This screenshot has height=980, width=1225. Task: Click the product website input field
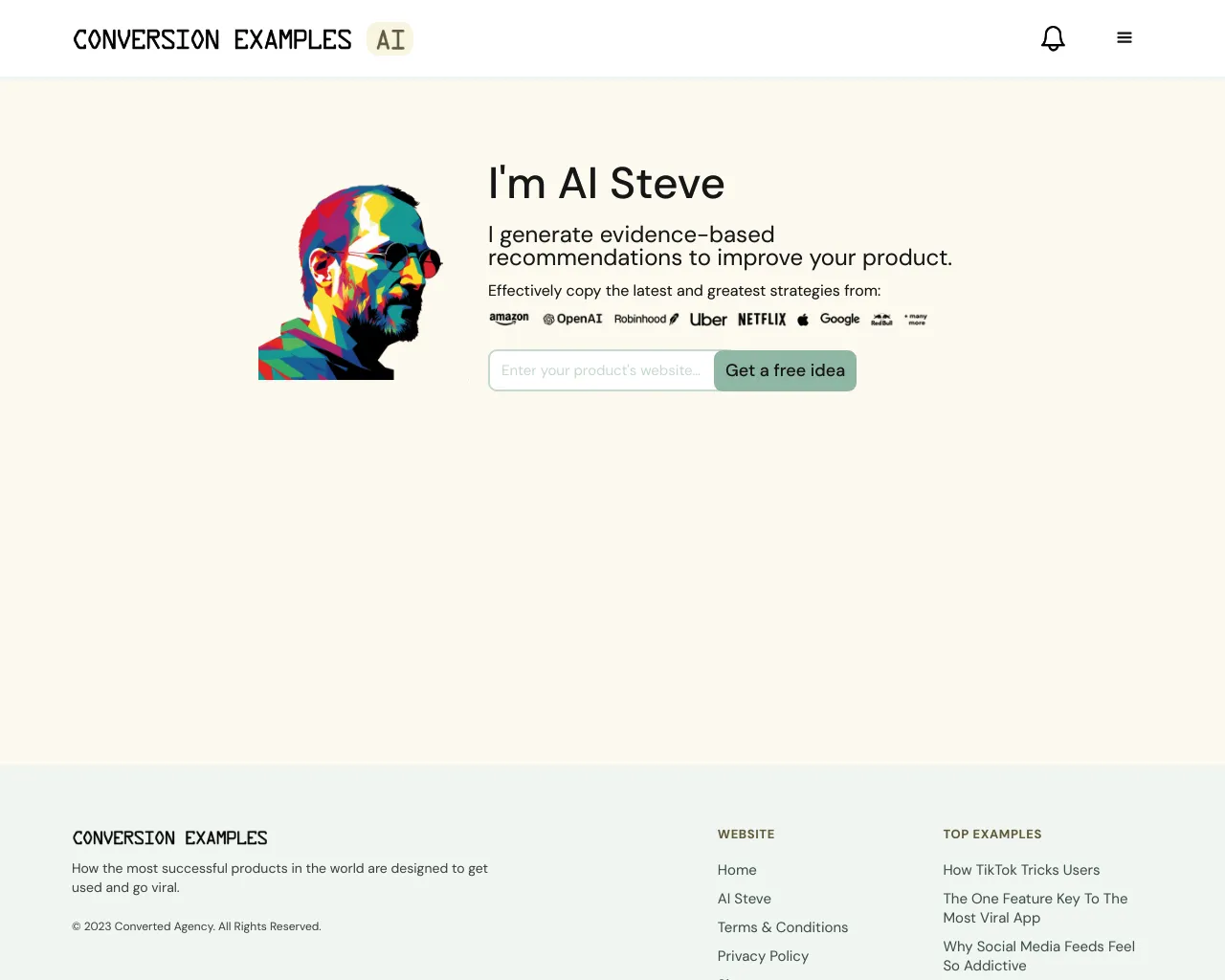tap(601, 370)
